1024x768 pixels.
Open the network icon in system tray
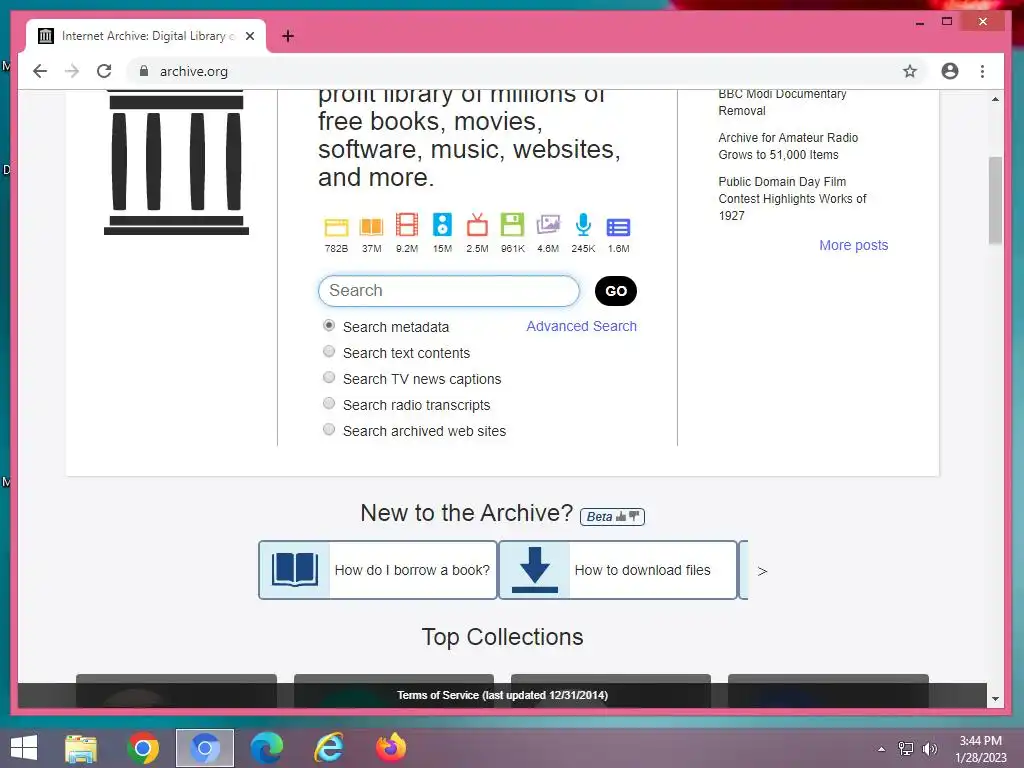click(905, 749)
